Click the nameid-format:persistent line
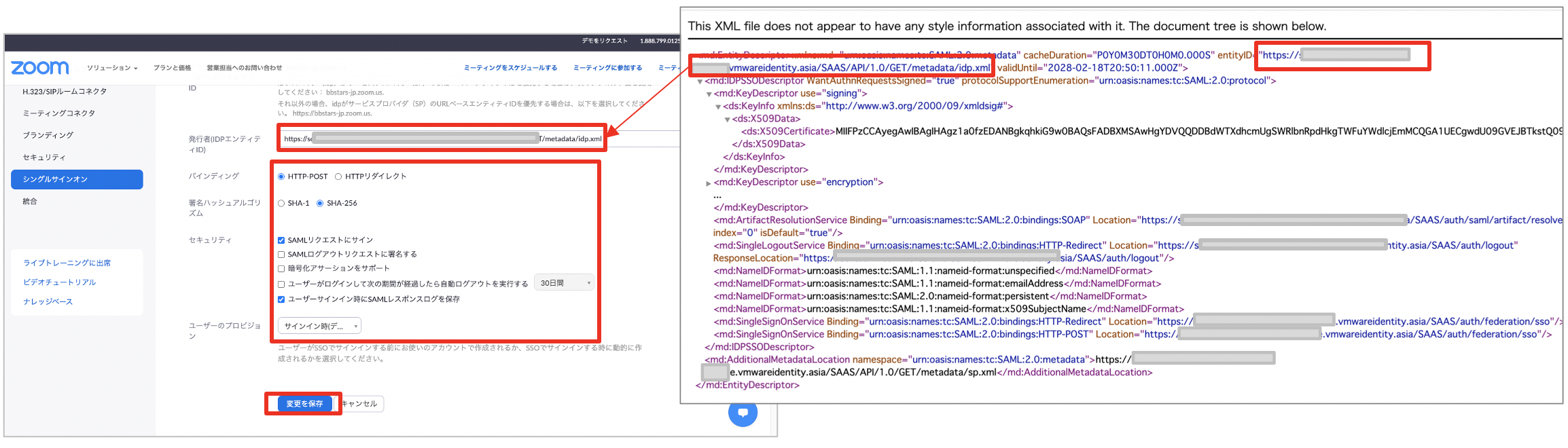1568x448 pixels. (x=929, y=296)
